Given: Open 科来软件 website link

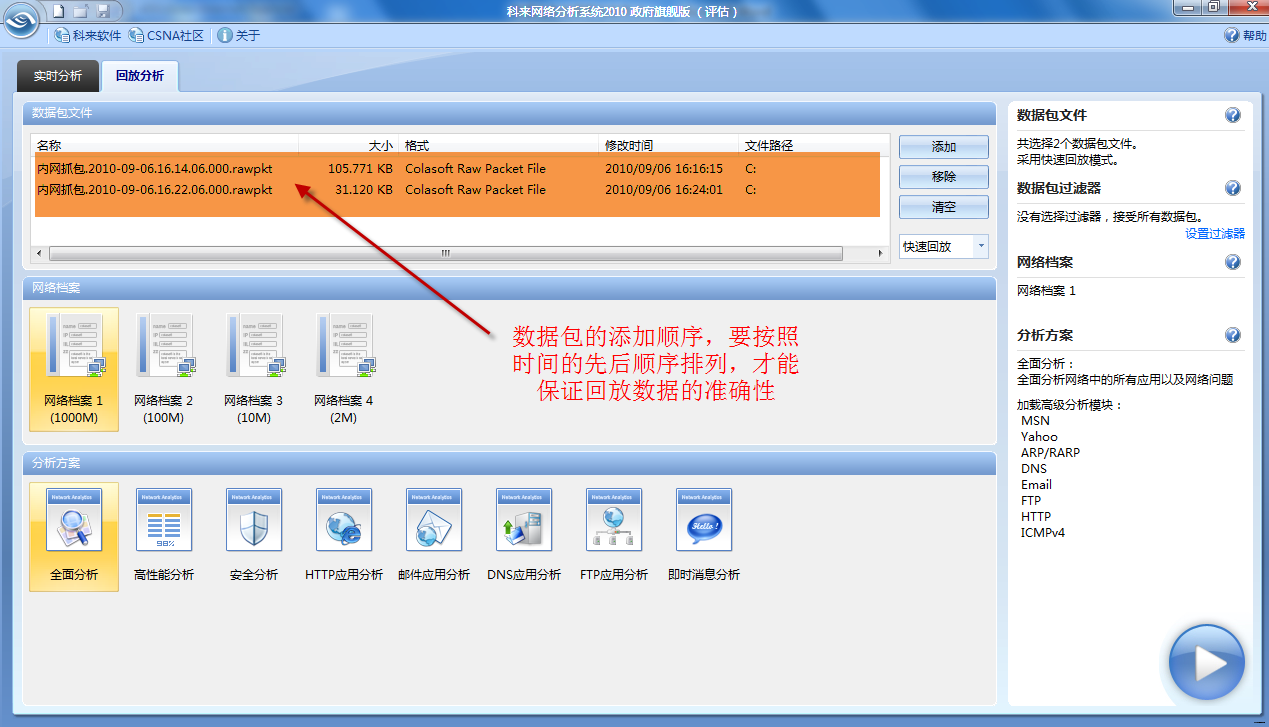Looking at the screenshot, I should coord(88,35).
